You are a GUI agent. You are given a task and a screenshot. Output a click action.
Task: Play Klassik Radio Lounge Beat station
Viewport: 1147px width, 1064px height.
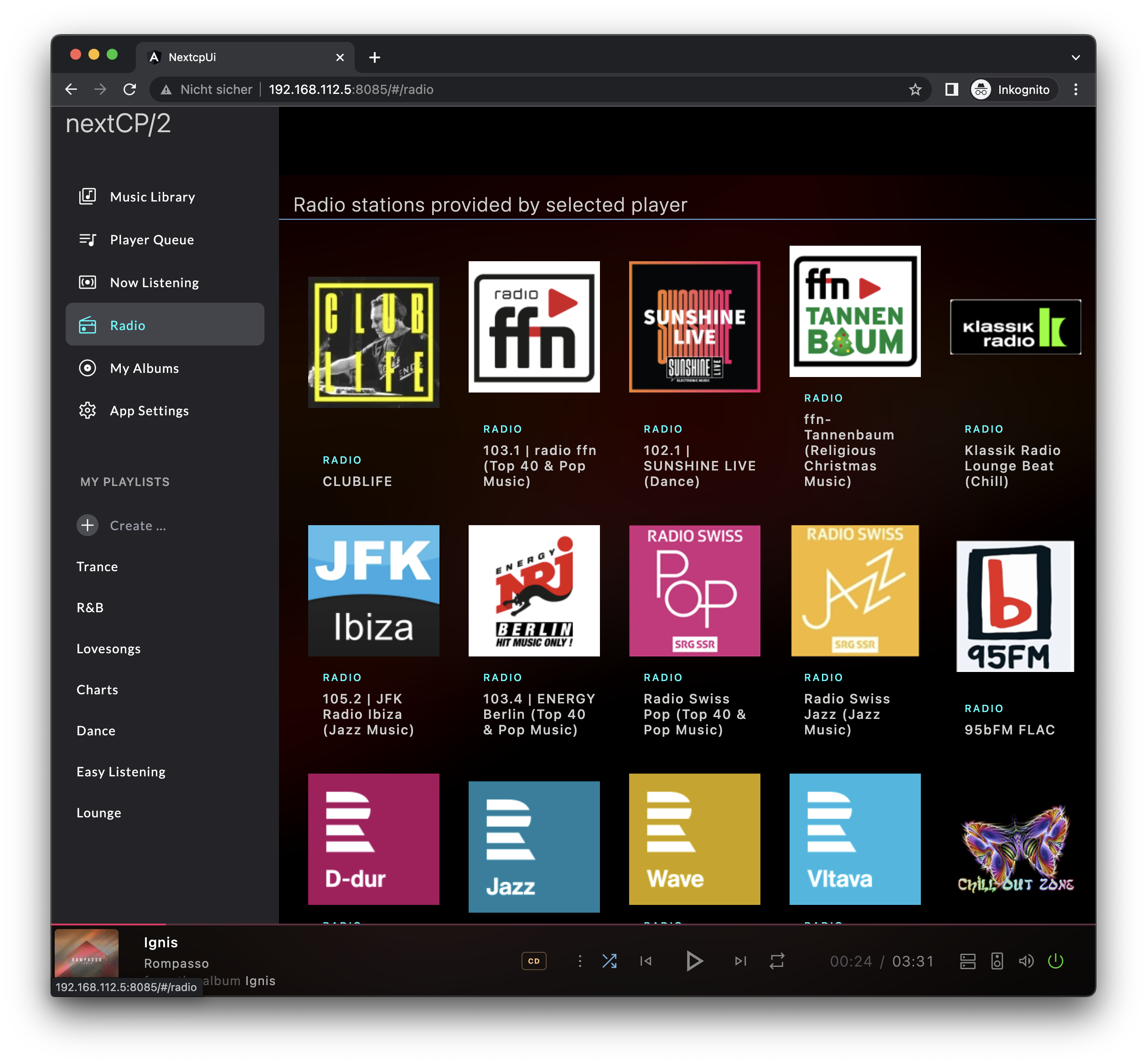point(1015,326)
